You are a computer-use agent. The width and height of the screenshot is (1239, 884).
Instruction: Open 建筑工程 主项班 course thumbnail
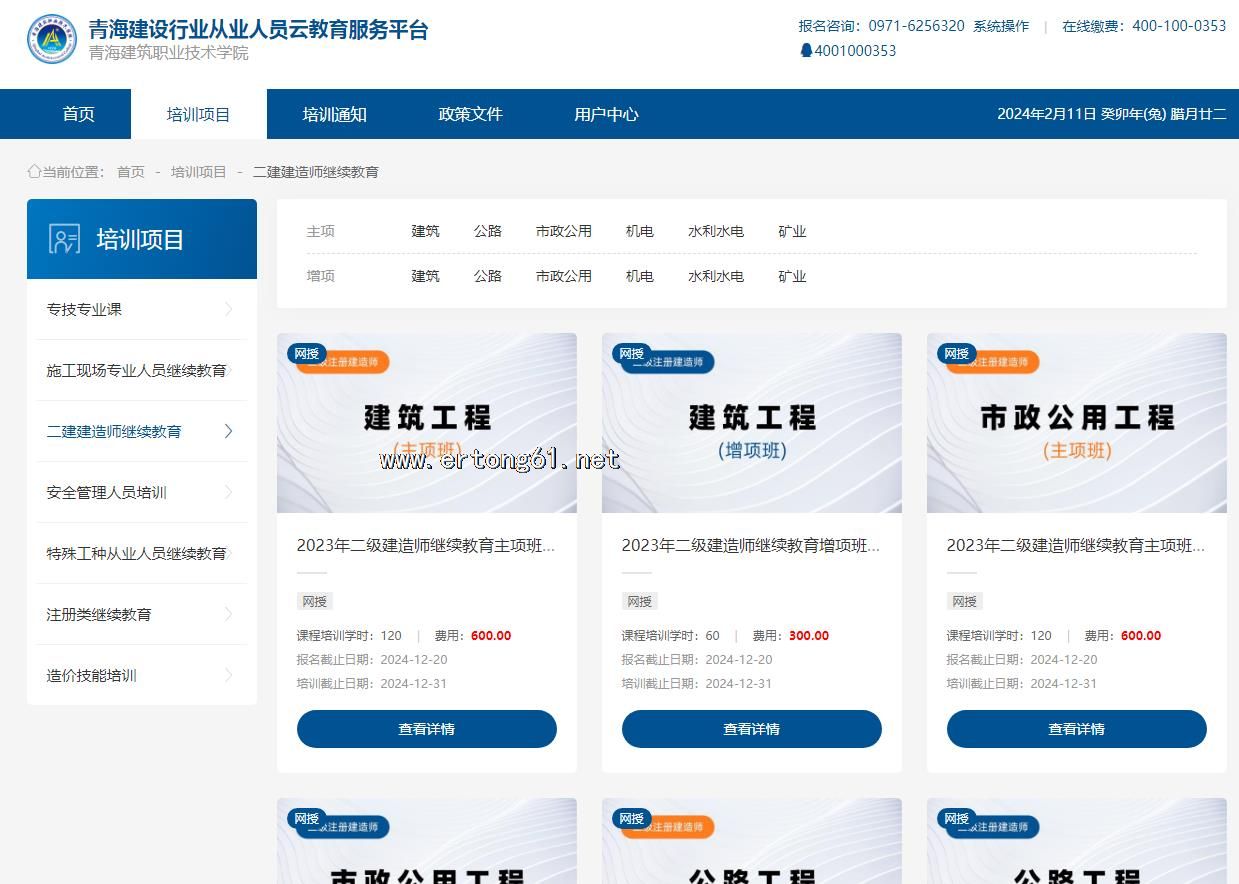click(x=427, y=423)
